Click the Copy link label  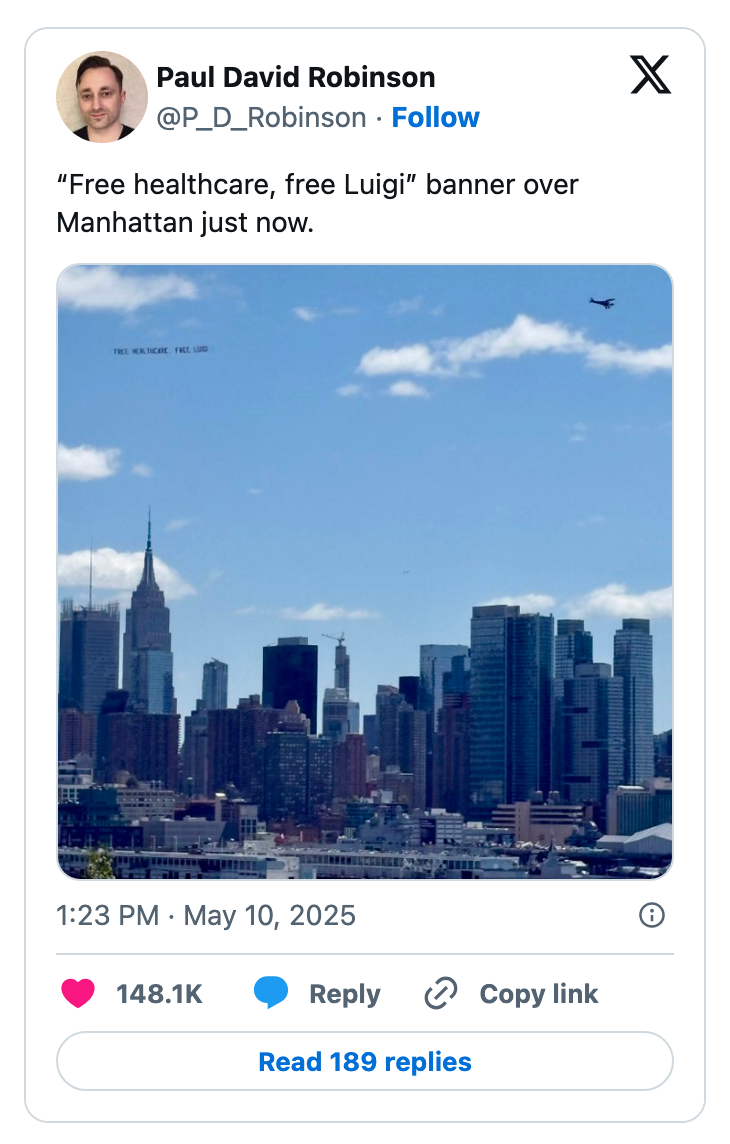click(537, 993)
